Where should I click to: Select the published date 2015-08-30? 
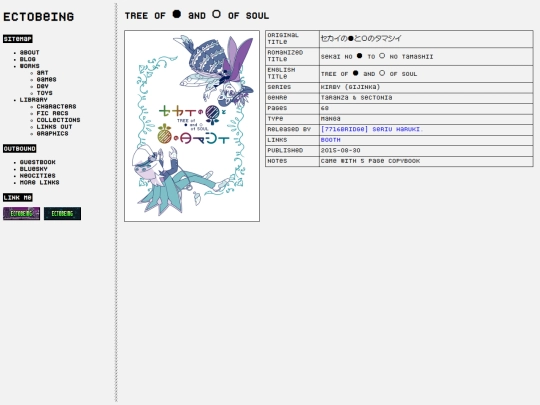click(x=341, y=150)
